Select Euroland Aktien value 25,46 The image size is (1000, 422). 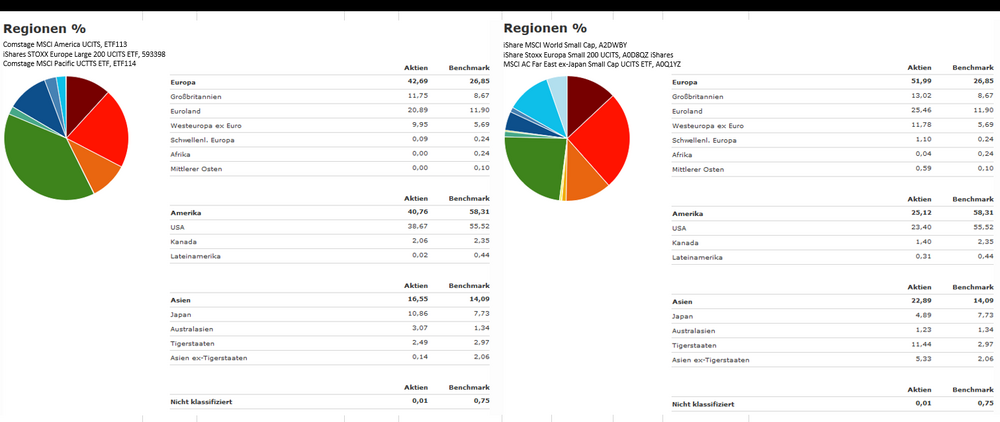pyautogui.click(x=922, y=111)
